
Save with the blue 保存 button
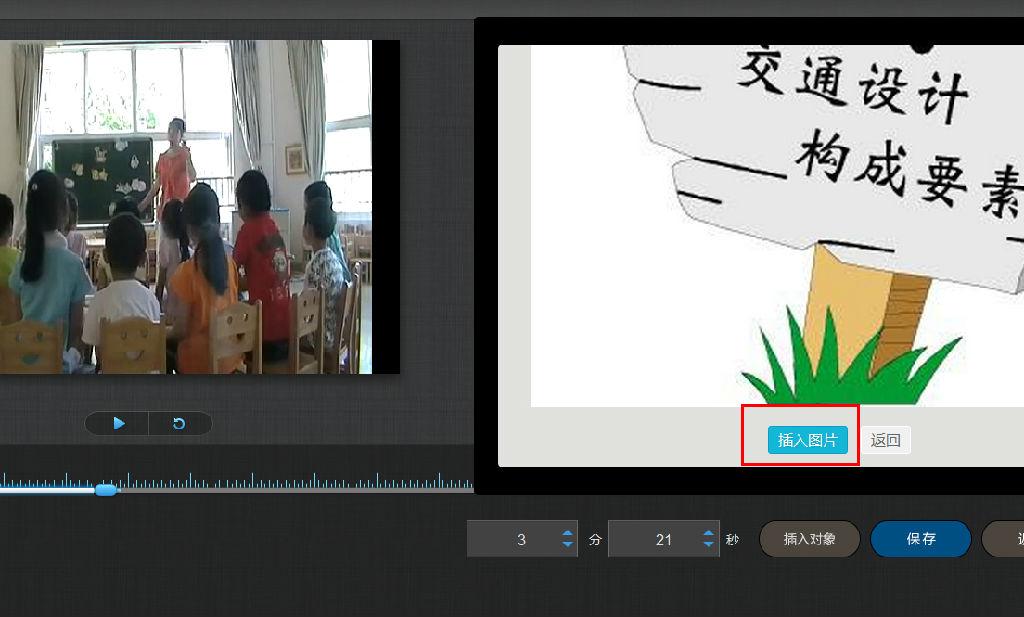[x=921, y=539]
